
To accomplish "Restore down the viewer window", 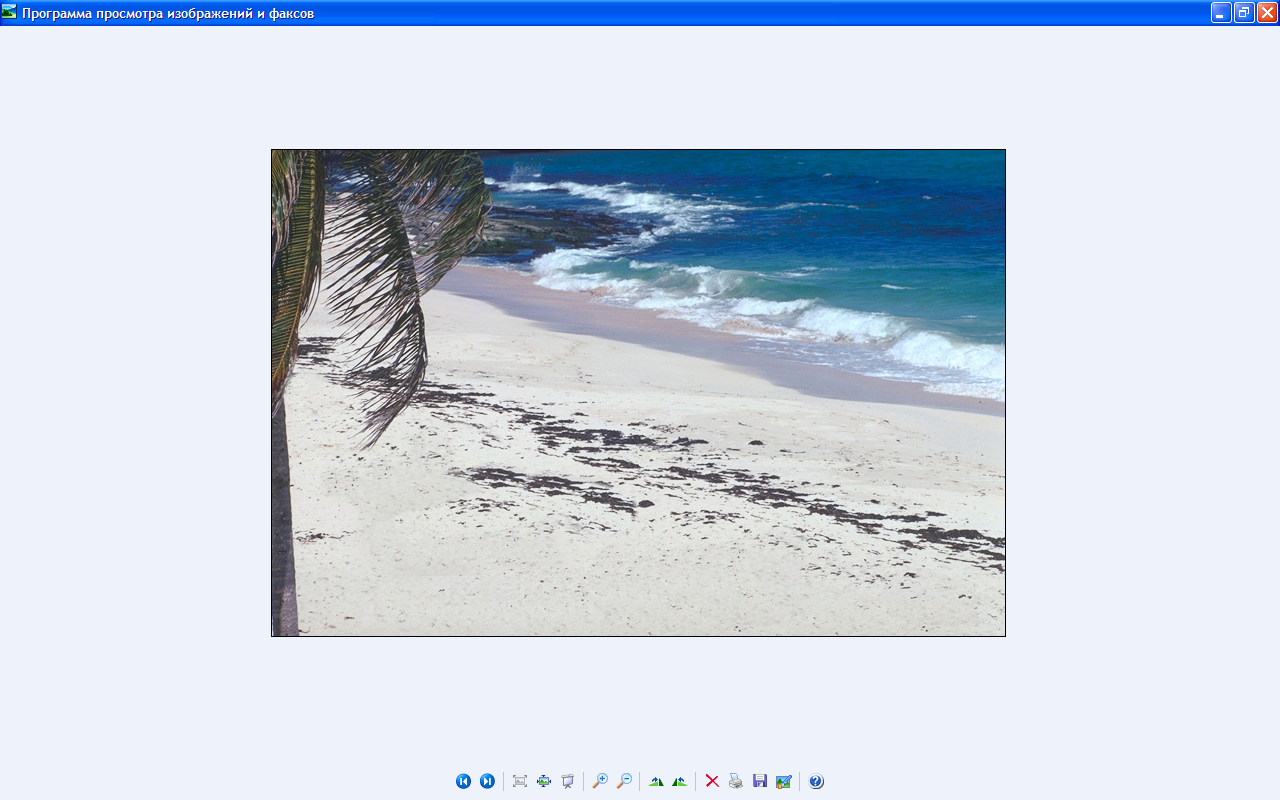I will tap(1244, 12).
